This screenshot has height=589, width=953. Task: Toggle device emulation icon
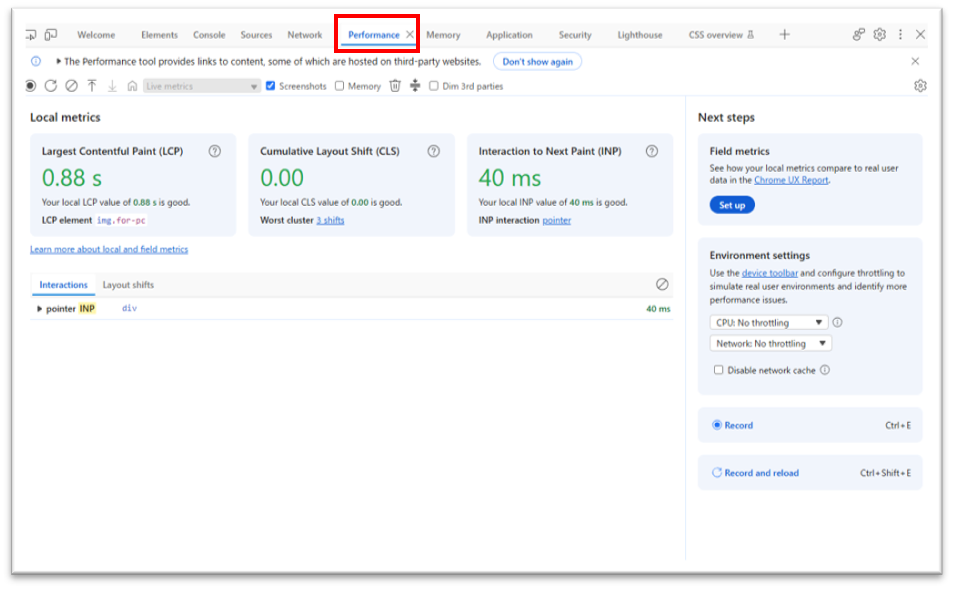click(51, 35)
